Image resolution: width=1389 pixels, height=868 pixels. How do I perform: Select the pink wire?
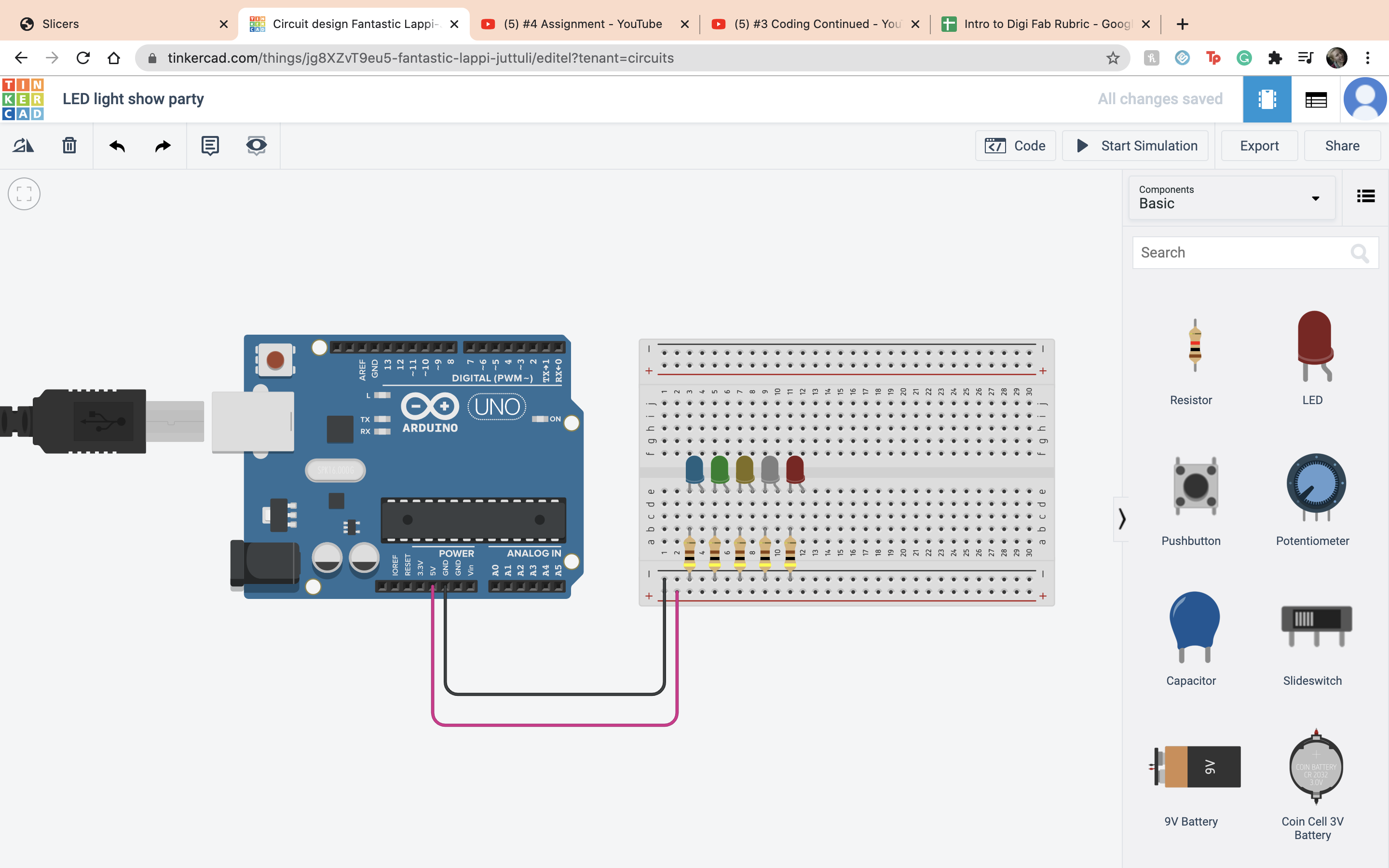[555, 724]
